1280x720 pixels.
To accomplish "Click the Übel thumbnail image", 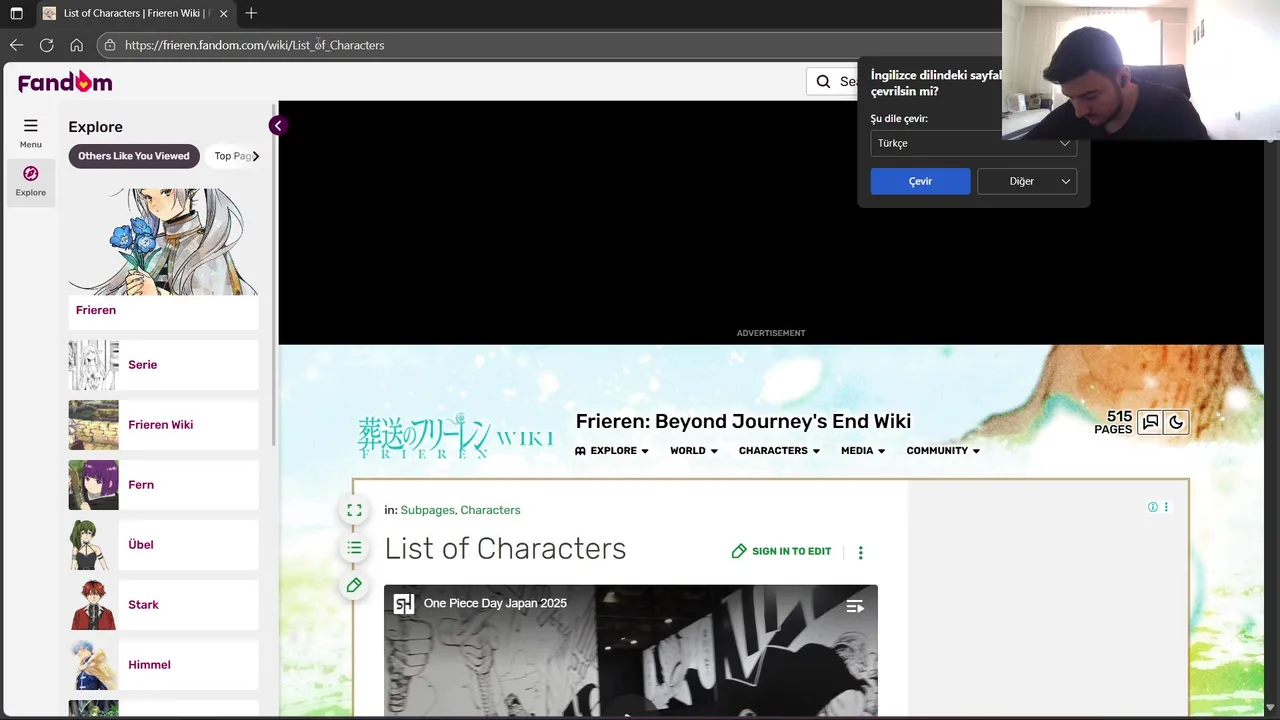I will pyautogui.click(x=93, y=545).
